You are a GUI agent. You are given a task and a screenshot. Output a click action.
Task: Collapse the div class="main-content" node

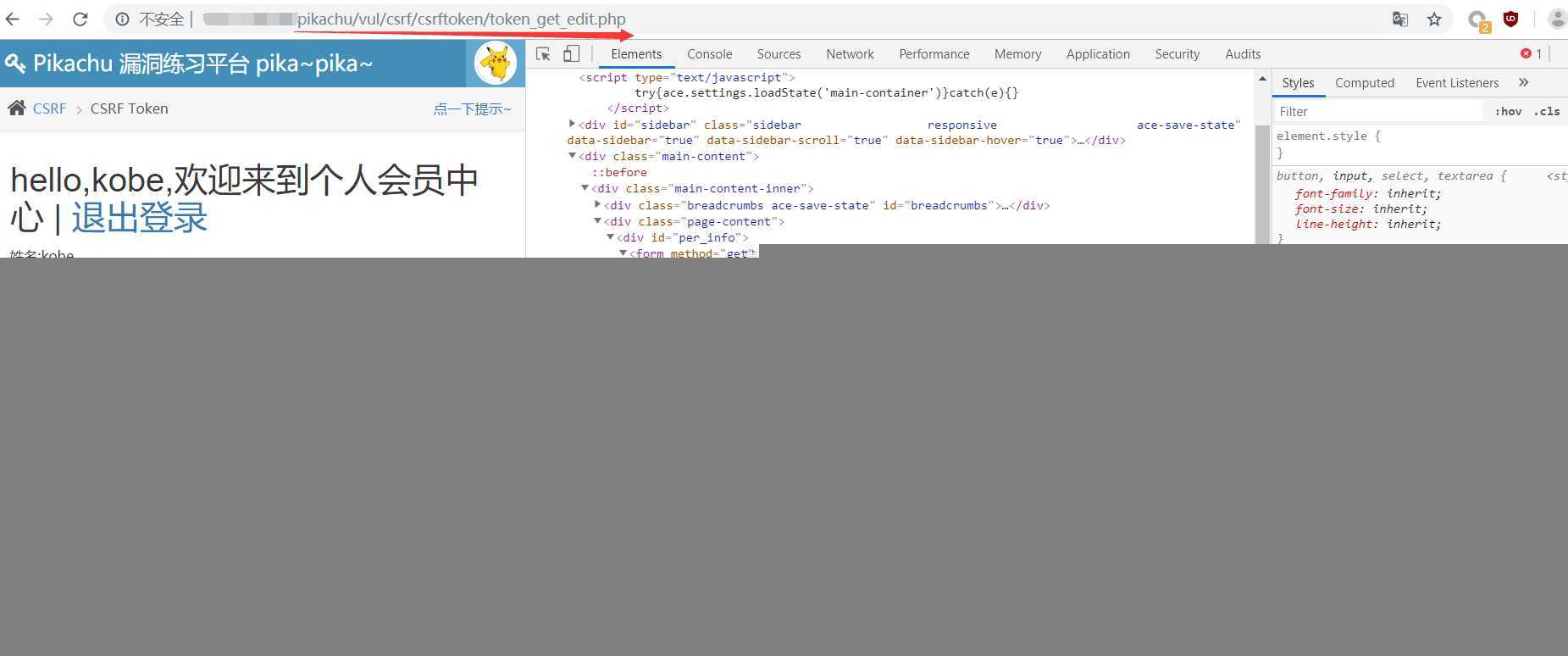[572, 156]
